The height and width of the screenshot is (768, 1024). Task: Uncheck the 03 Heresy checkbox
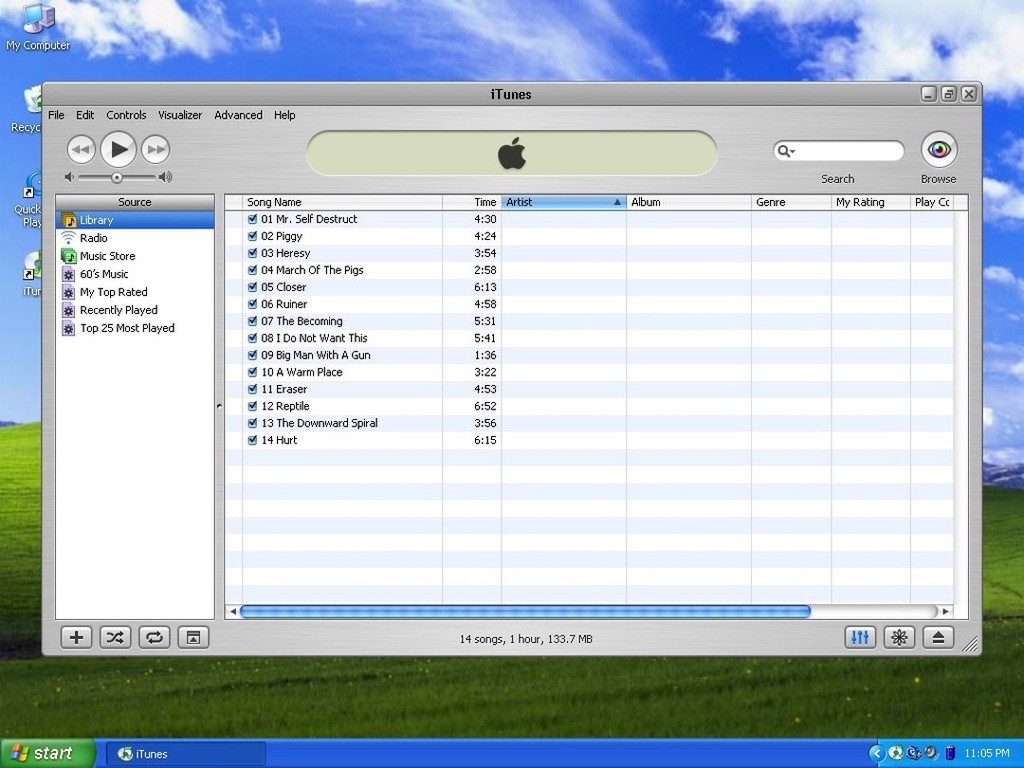[252, 253]
